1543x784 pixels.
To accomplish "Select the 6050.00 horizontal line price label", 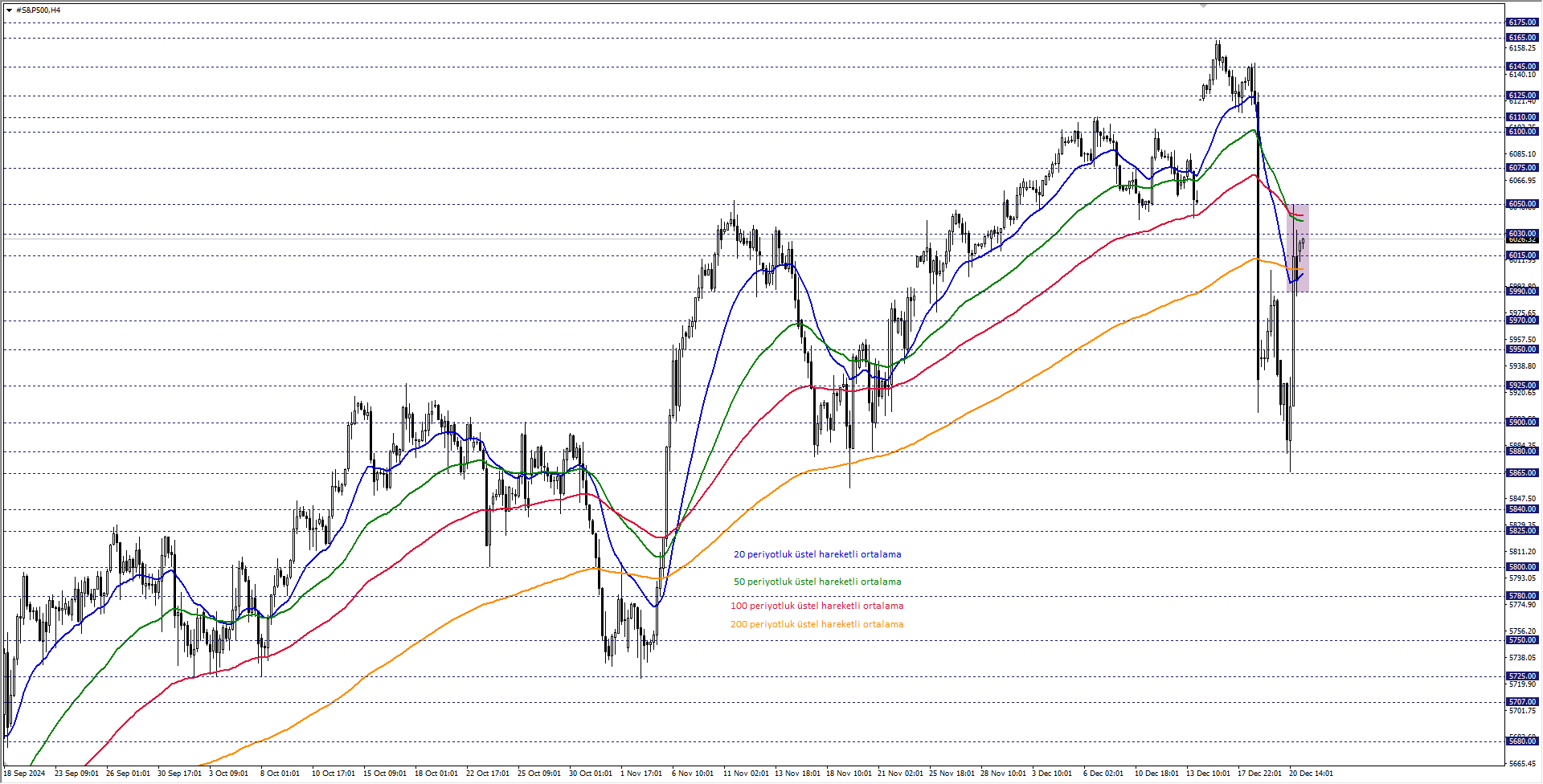I will [1522, 204].
